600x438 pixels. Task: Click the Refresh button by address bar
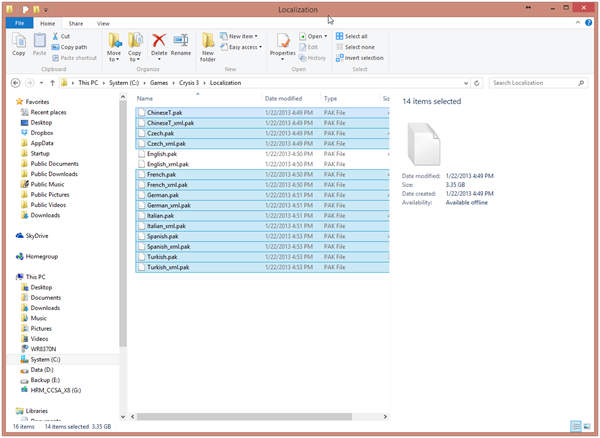(x=477, y=83)
